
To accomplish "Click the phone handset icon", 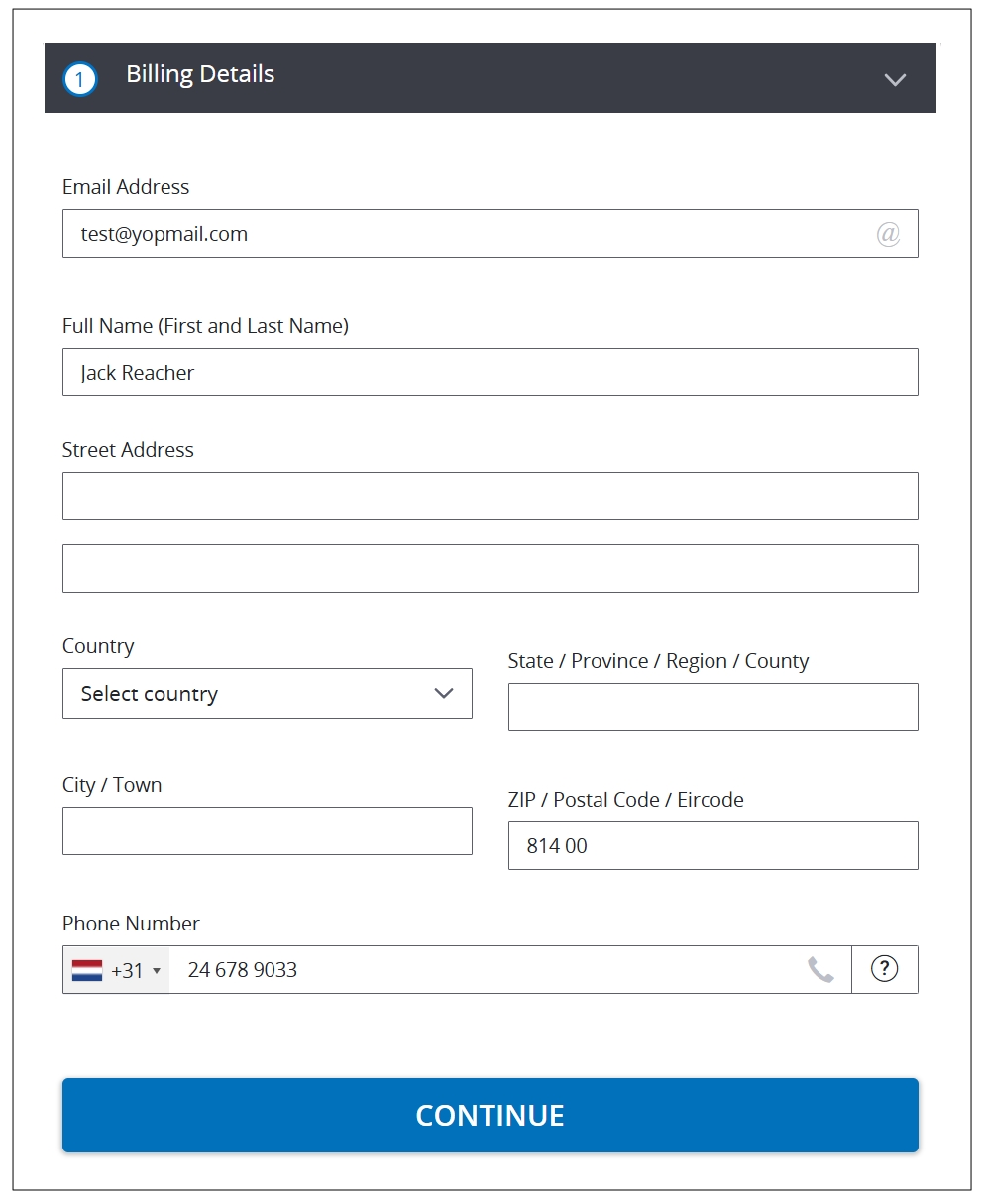I will coord(820,970).
